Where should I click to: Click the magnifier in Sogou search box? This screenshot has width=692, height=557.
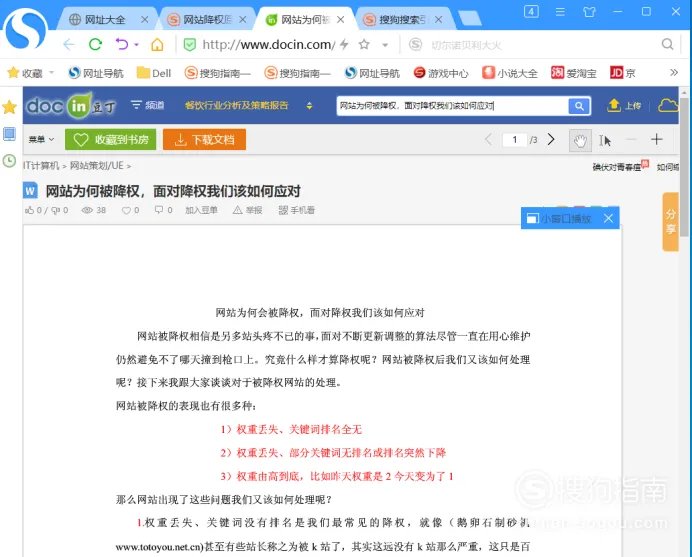(667, 44)
